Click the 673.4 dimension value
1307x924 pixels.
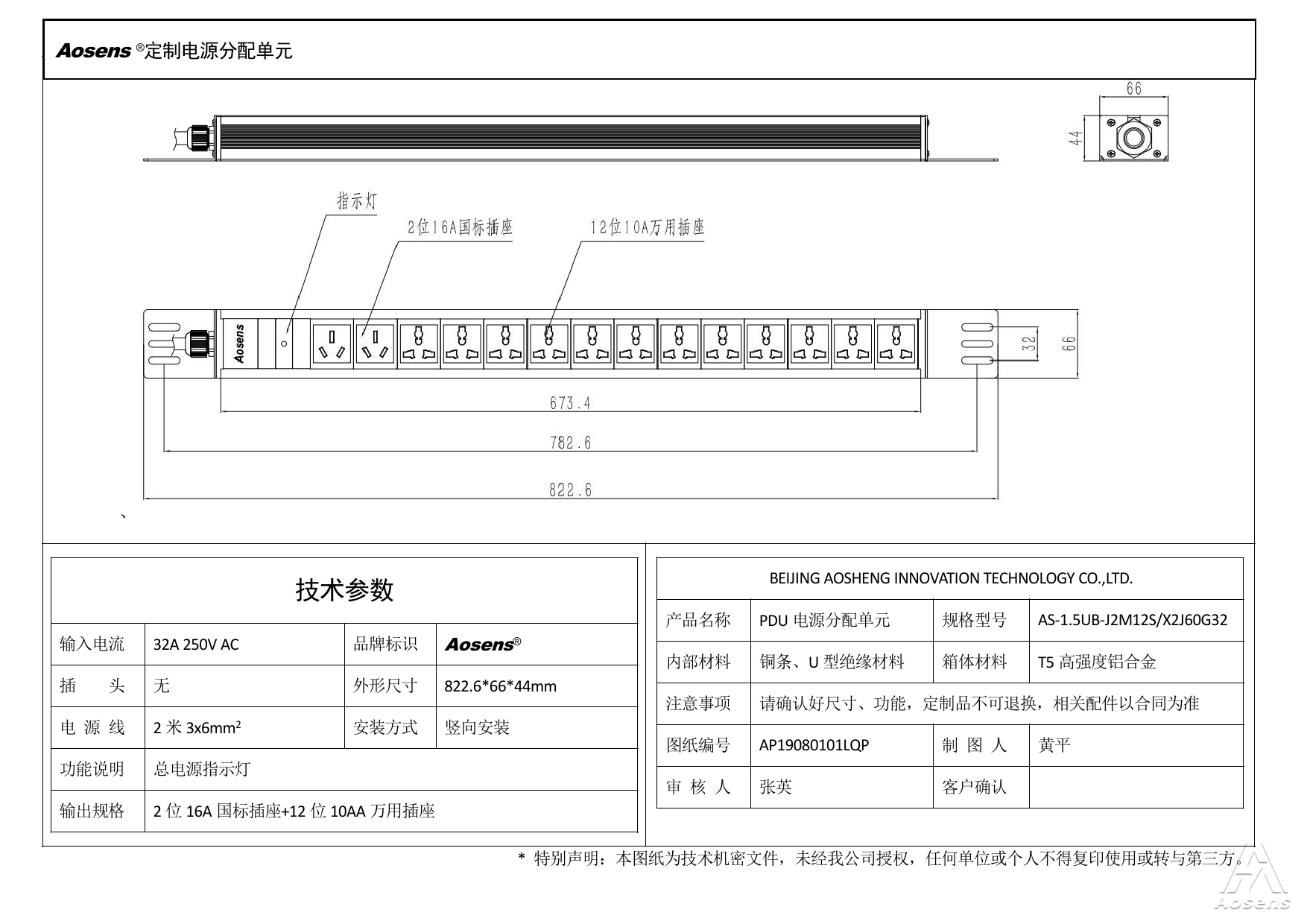pos(570,403)
